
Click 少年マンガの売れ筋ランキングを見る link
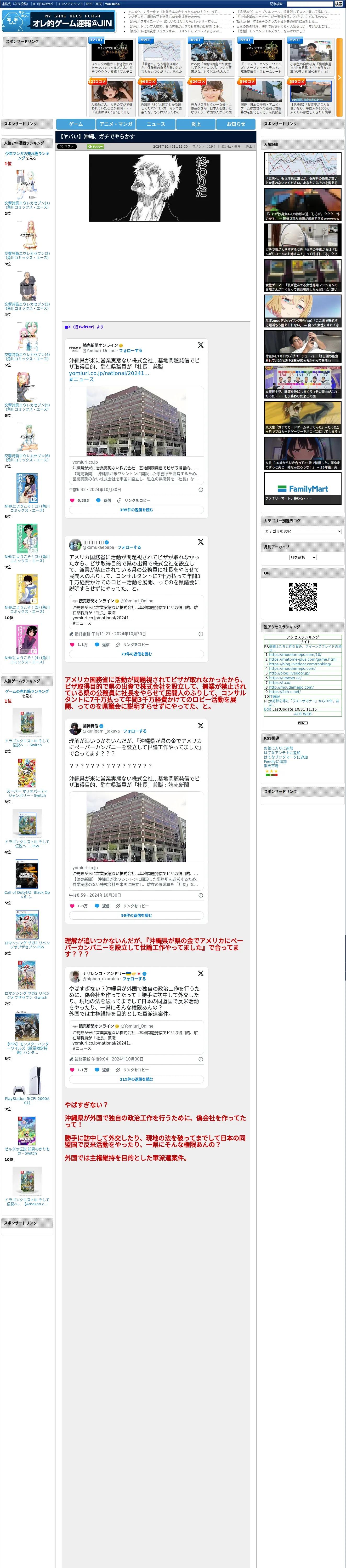(27, 156)
